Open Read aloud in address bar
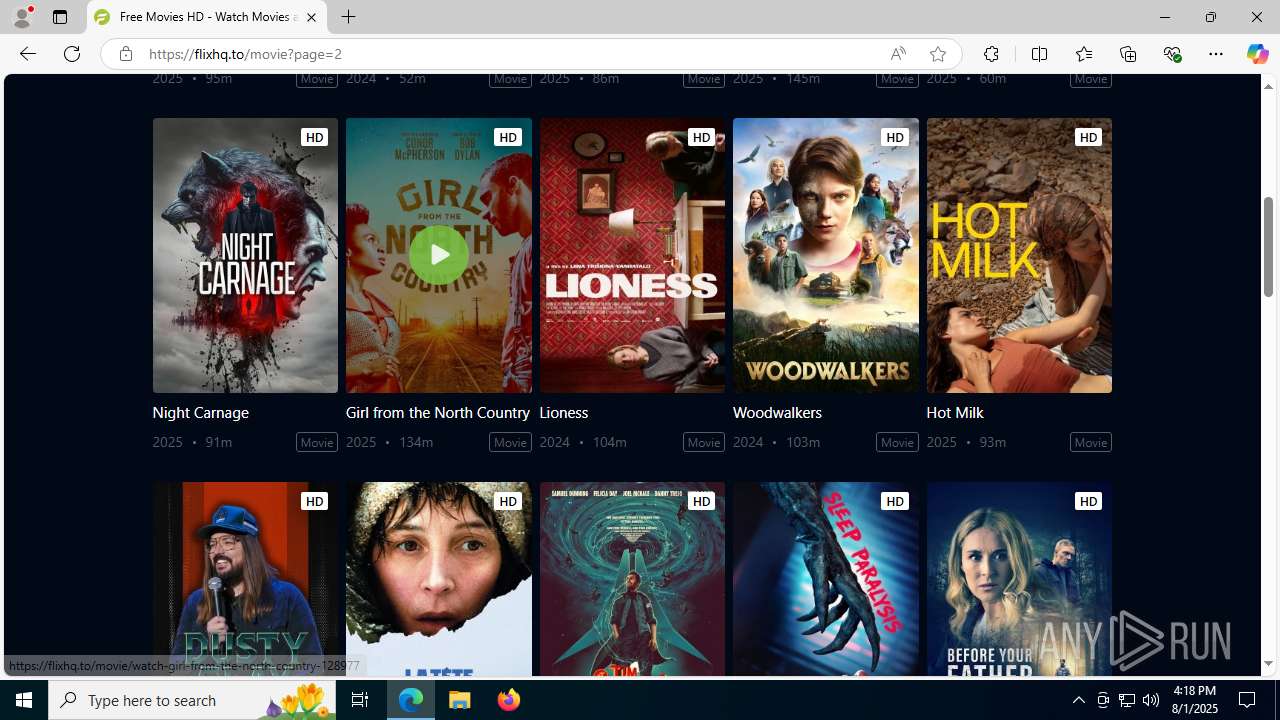 (897, 54)
